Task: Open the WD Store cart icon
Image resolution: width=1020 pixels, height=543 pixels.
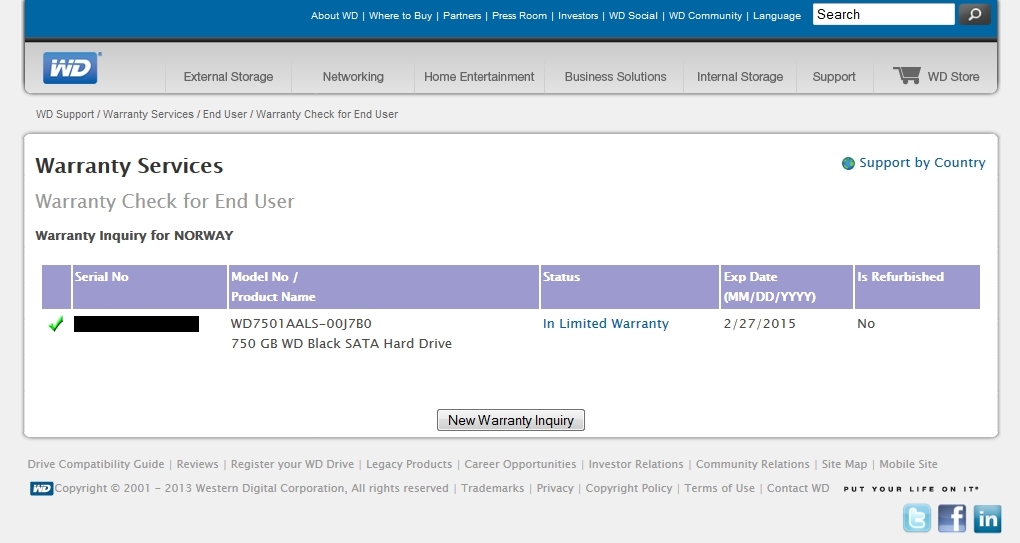Action: (x=907, y=75)
